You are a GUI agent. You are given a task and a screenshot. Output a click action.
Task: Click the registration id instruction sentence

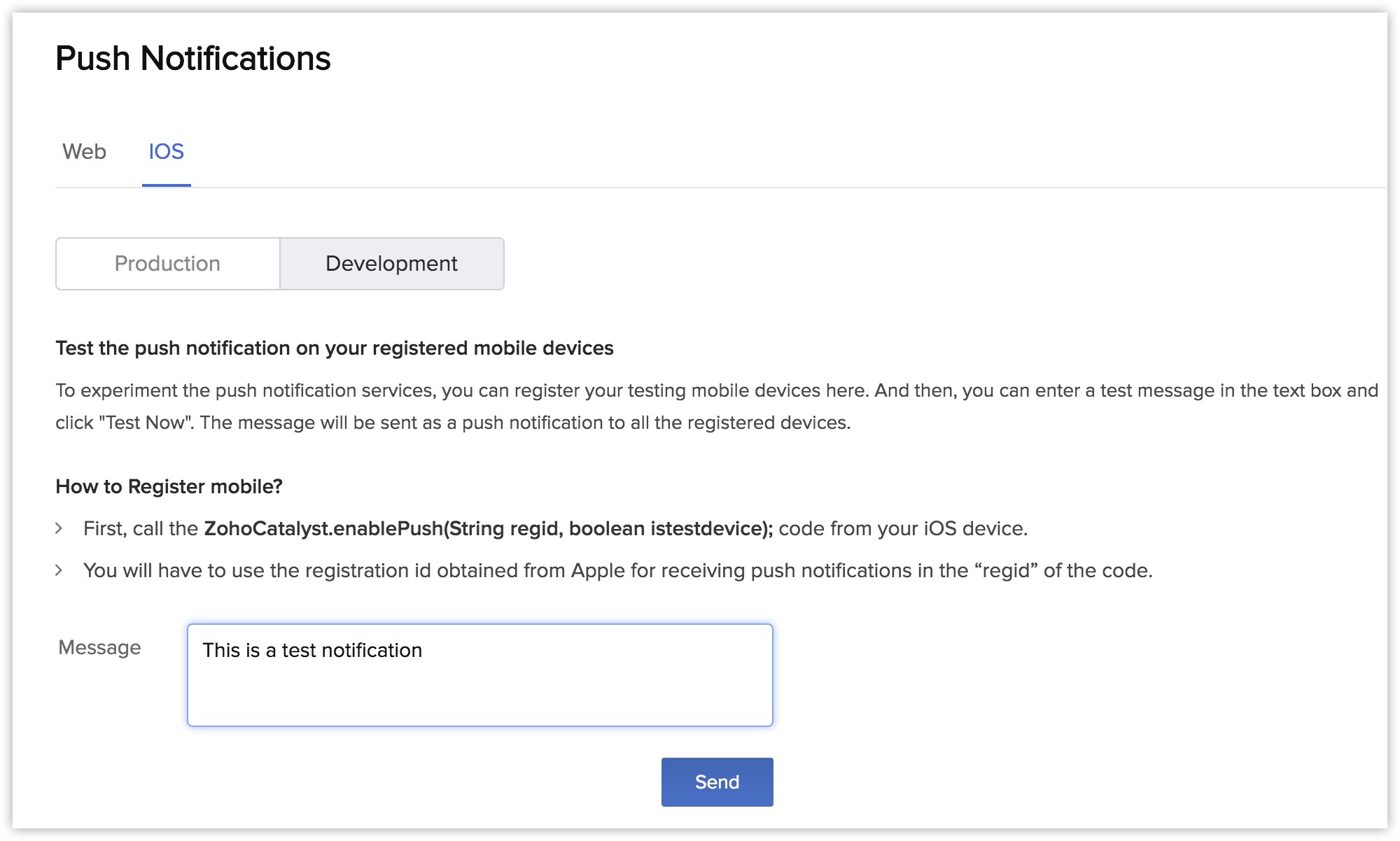pos(617,571)
